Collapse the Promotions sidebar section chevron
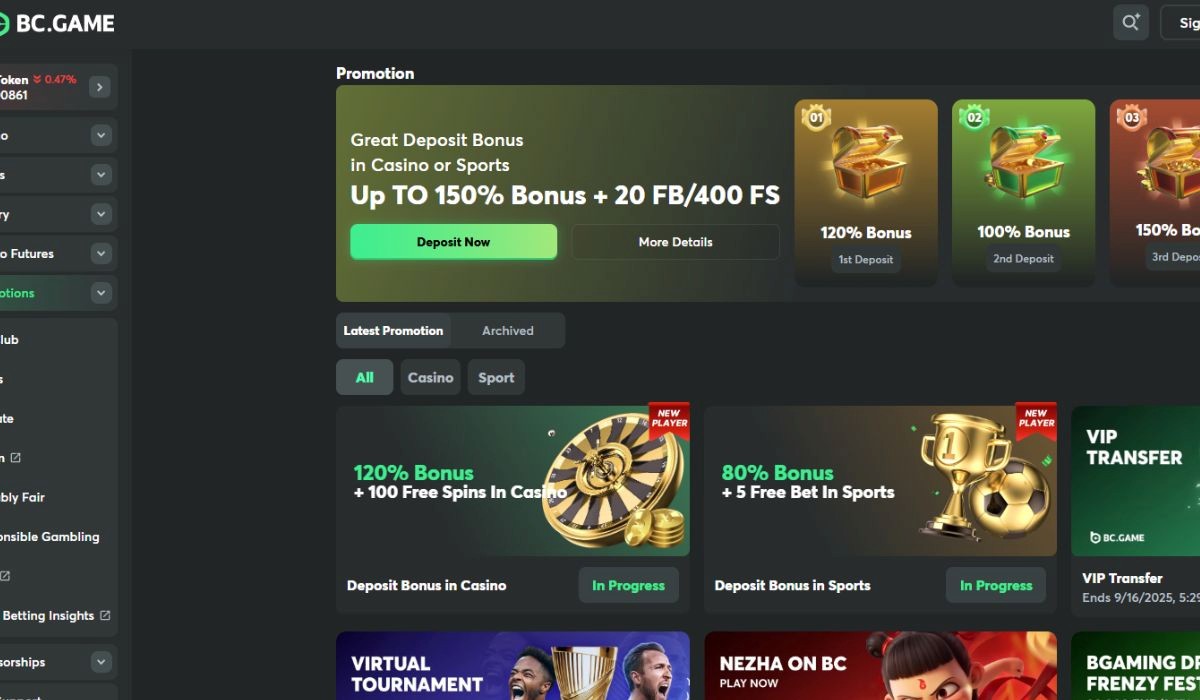 coord(101,293)
